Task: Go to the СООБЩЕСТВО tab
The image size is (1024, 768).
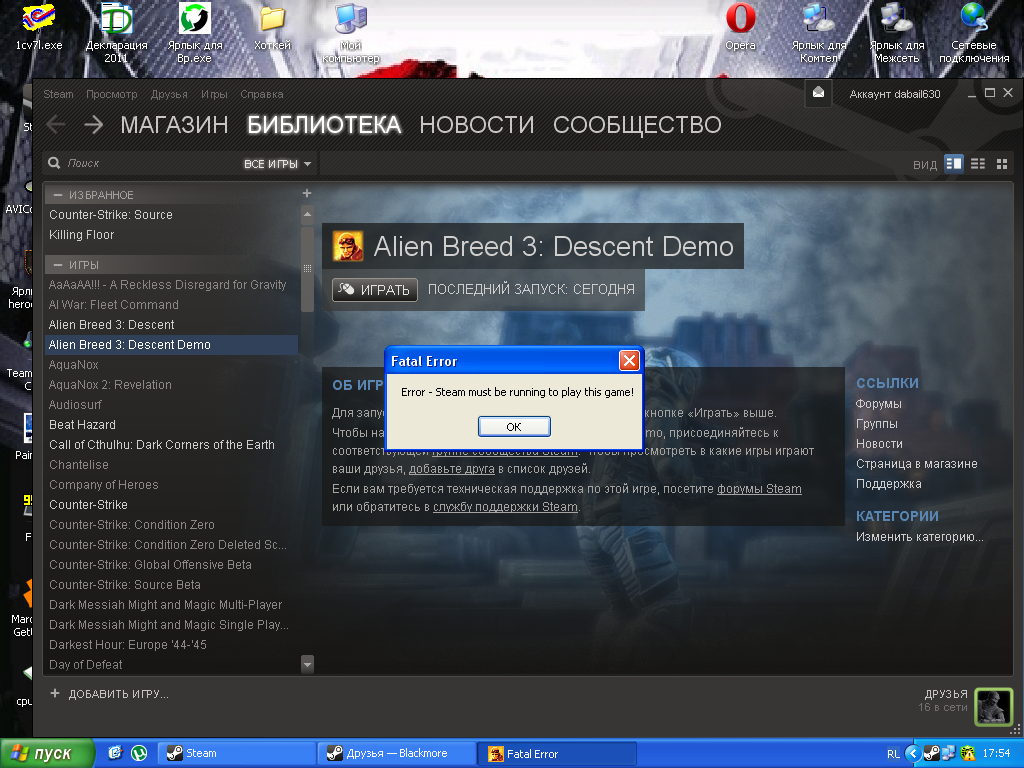Action: point(637,125)
